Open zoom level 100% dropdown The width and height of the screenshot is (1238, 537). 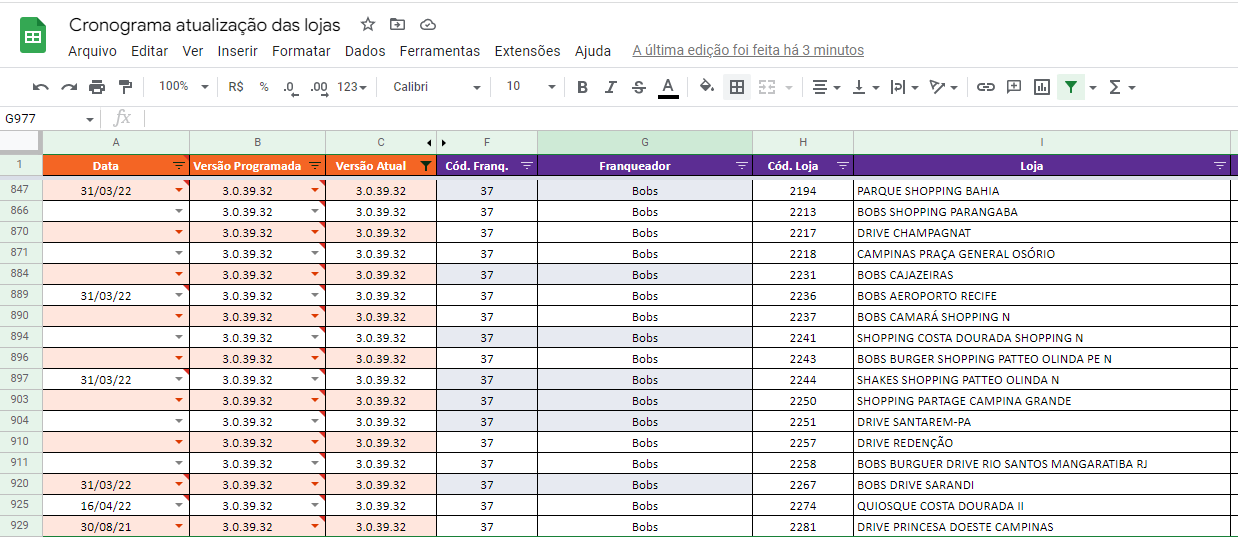[184, 87]
